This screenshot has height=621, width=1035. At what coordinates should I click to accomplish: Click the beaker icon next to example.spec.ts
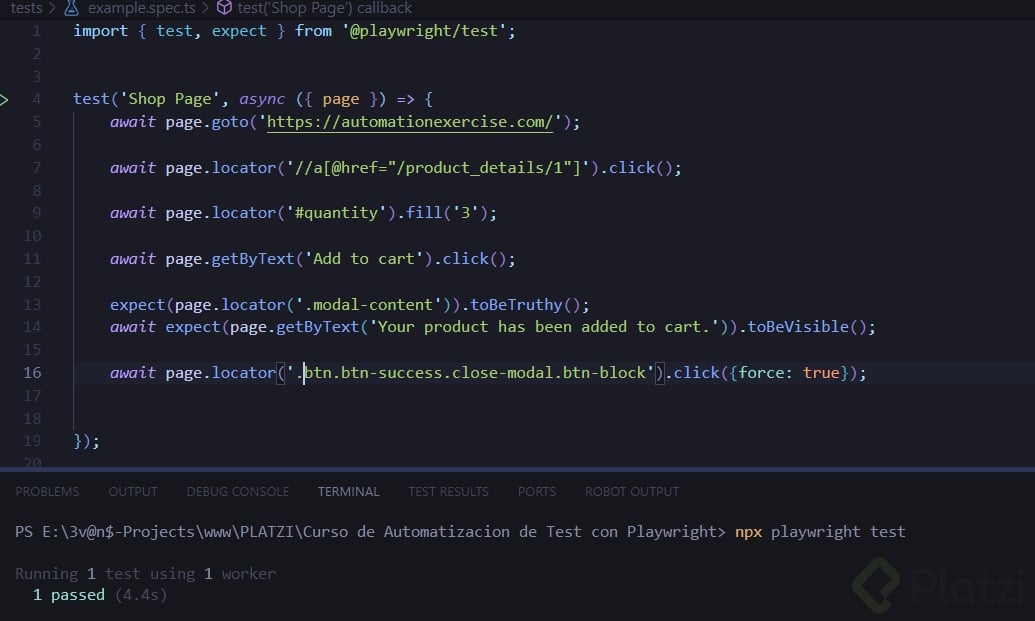71,8
